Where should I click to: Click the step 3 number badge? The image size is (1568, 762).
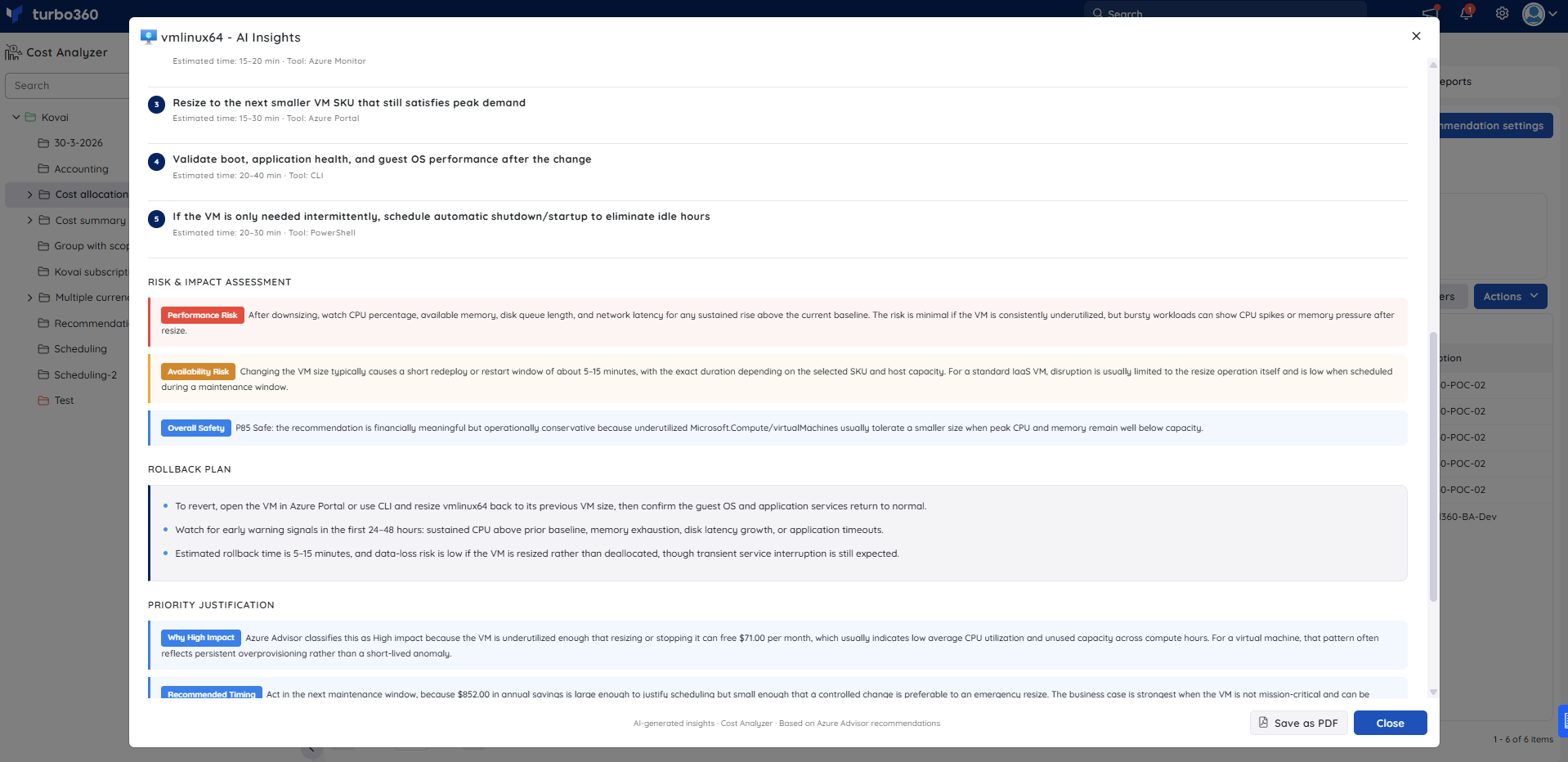pos(156,105)
